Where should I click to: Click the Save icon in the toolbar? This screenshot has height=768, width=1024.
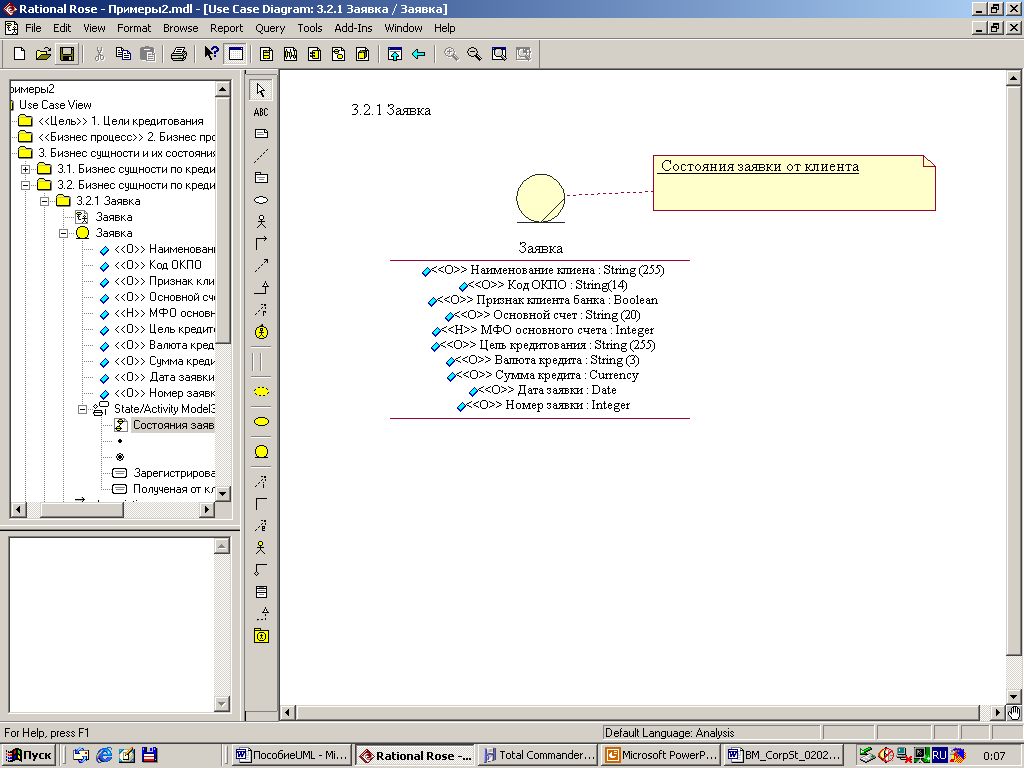pyautogui.click(x=67, y=54)
